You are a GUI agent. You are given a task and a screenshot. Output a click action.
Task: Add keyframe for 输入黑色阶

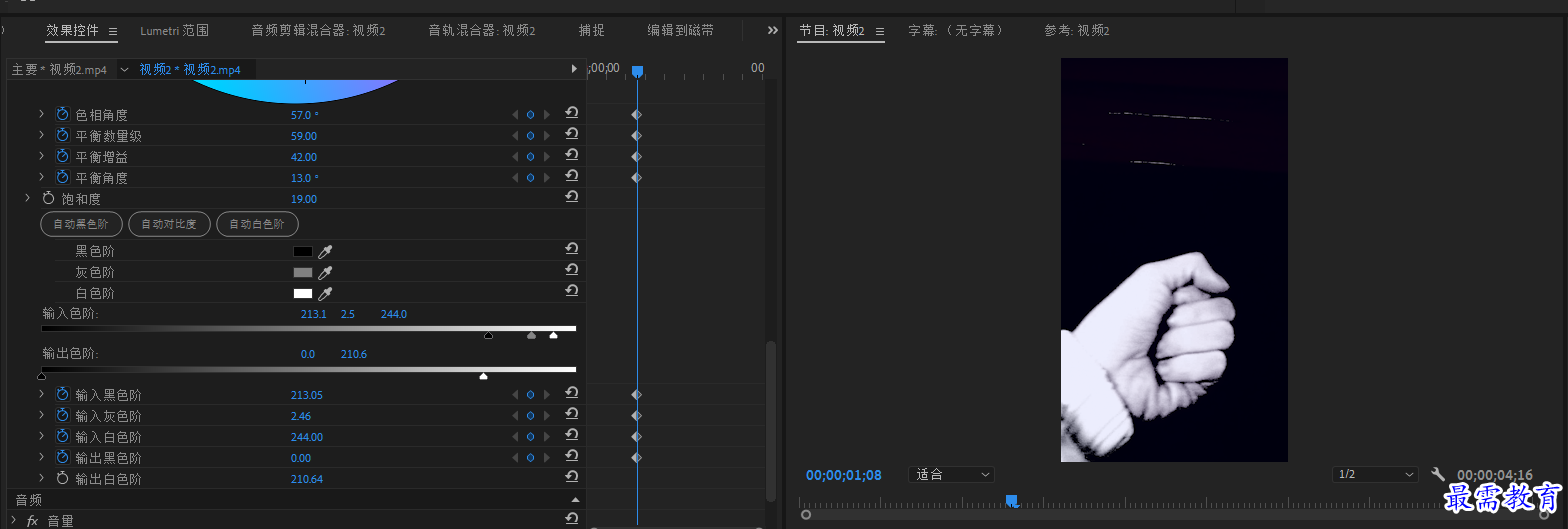[x=530, y=395]
